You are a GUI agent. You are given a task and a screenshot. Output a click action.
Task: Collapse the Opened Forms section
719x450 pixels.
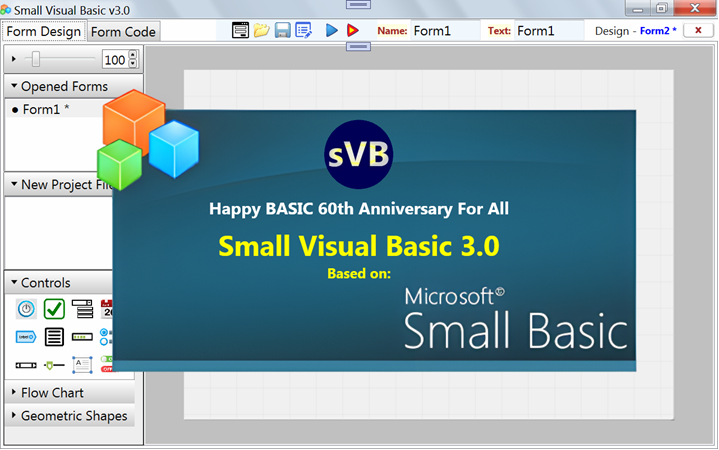(15, 86)
